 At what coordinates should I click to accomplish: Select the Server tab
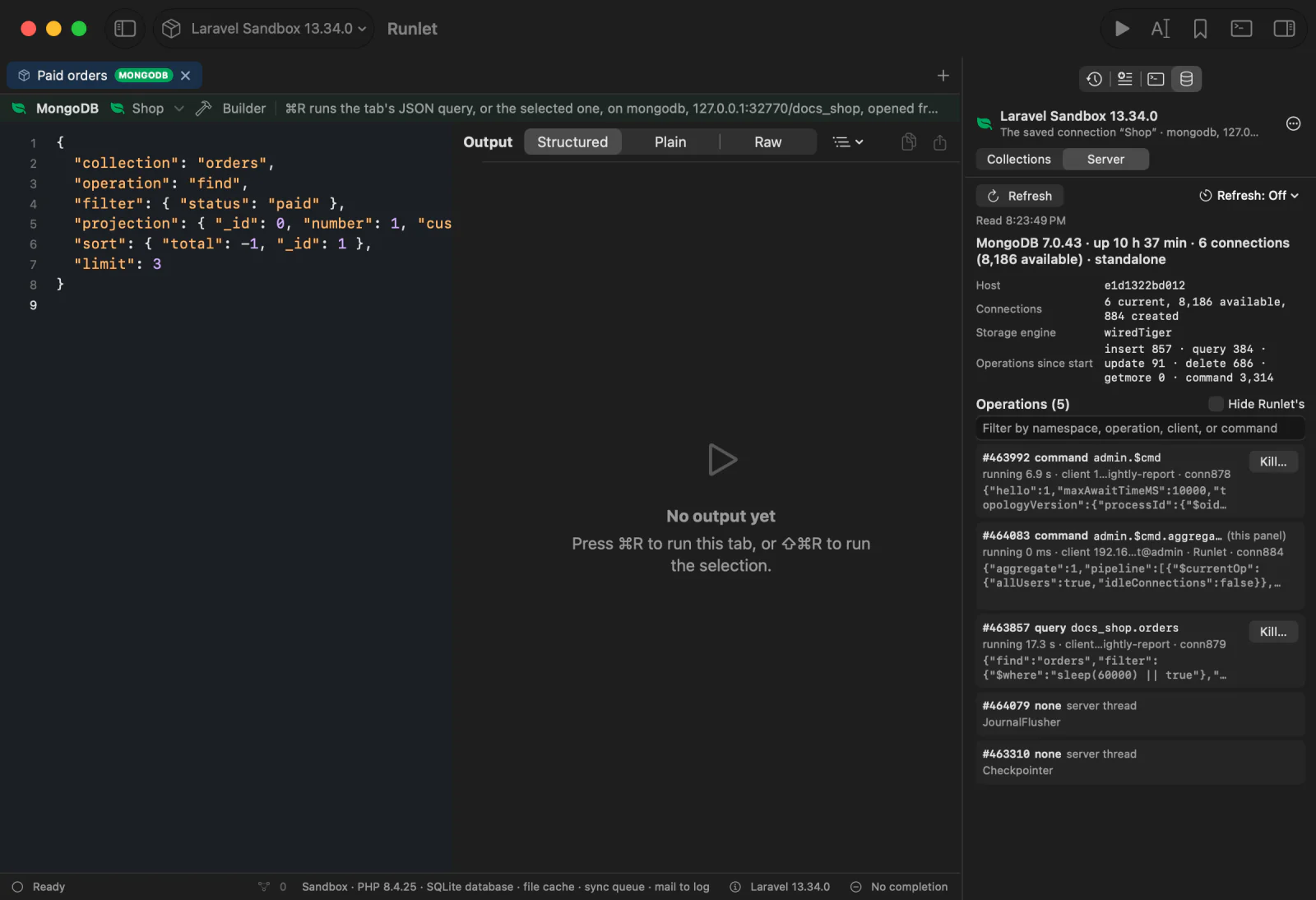(1105, 160)
